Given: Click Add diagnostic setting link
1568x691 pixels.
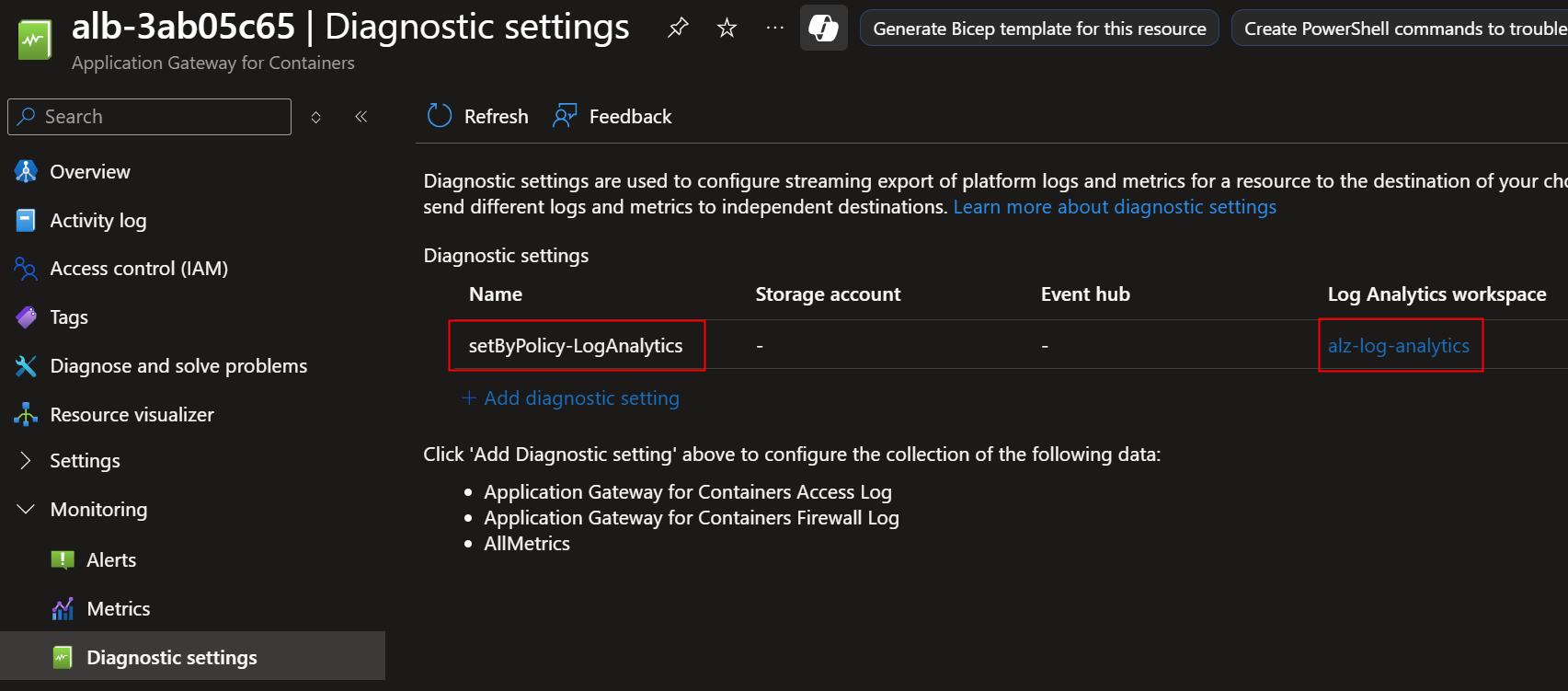Looking at the screenshot, I should (x=581, y=398).
